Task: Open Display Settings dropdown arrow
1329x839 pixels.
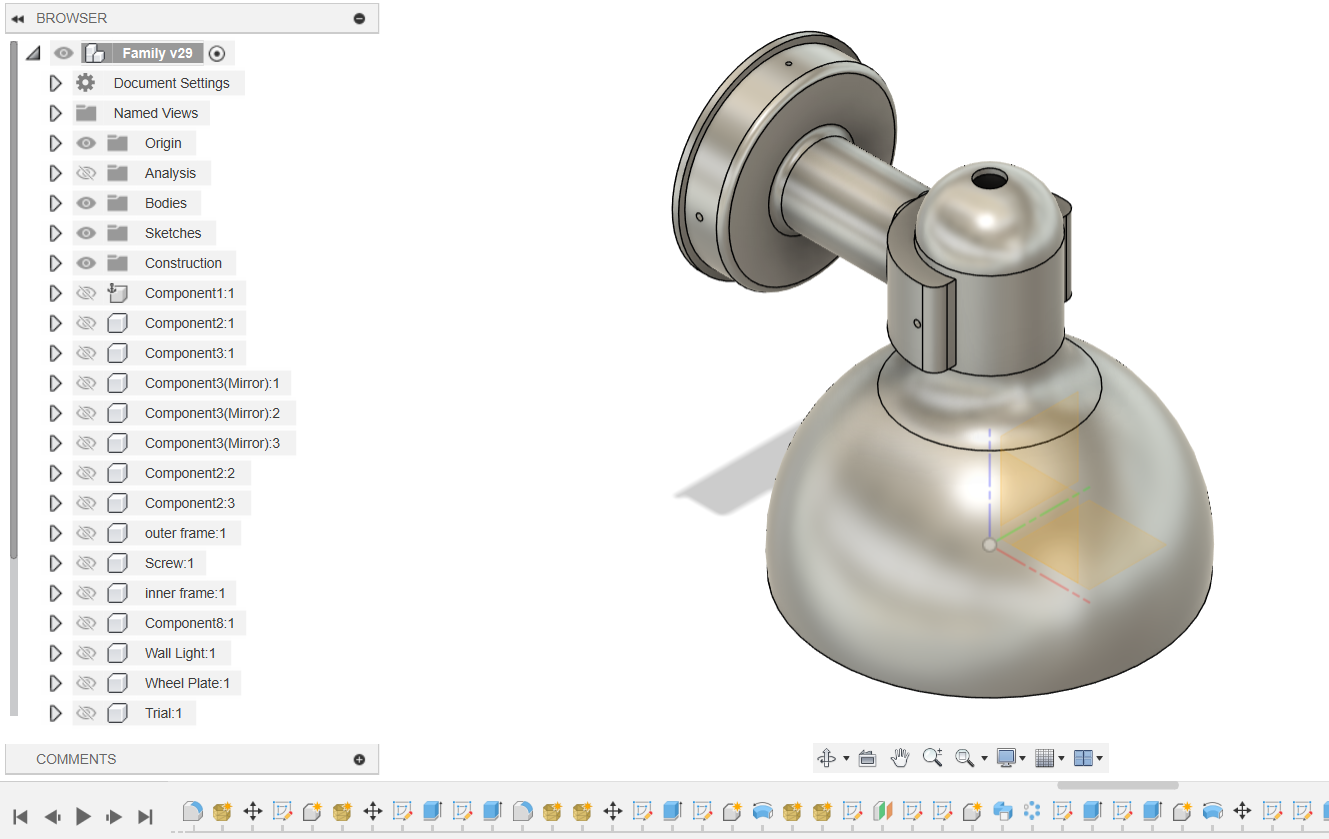Action: pyautogui.click(x=1022, y=759)
